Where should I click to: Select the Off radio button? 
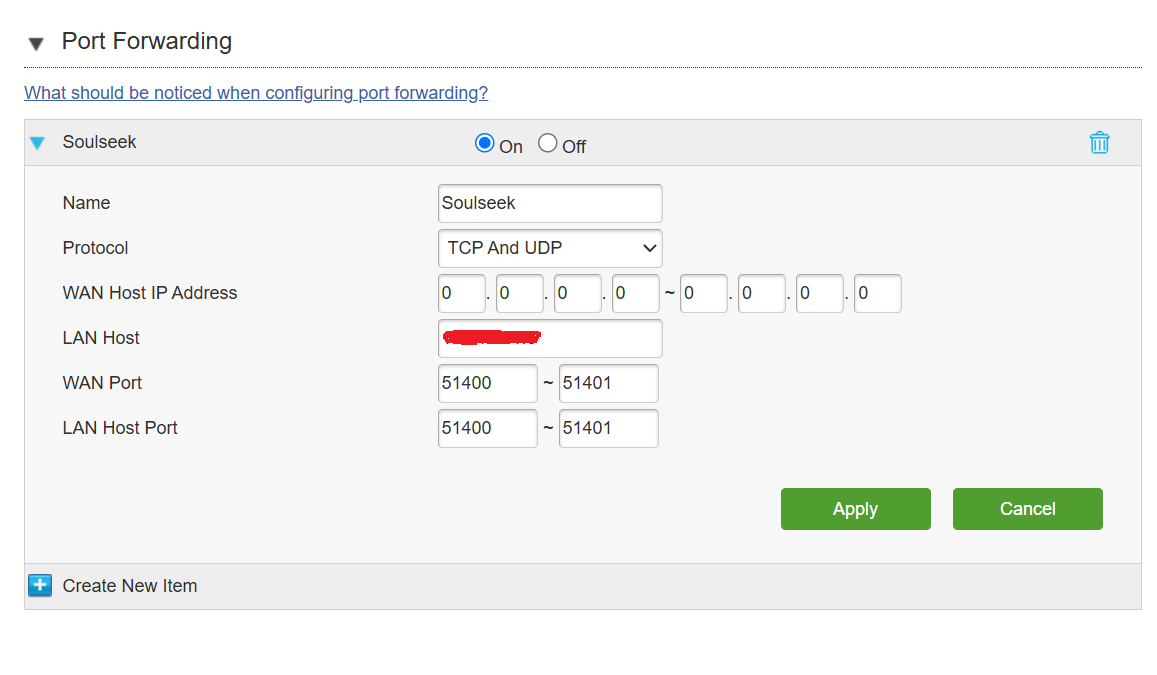[547, 143]
